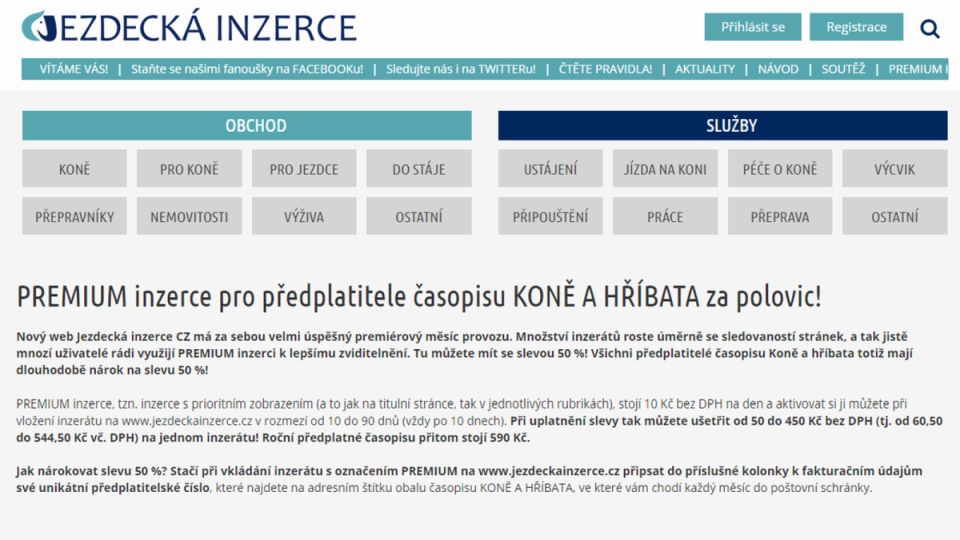Image resolution: width=960 pixels, height=540 pixels.
Task: Open the Twitter follow link
Action: pyautogui.click(x=460, y=69)
